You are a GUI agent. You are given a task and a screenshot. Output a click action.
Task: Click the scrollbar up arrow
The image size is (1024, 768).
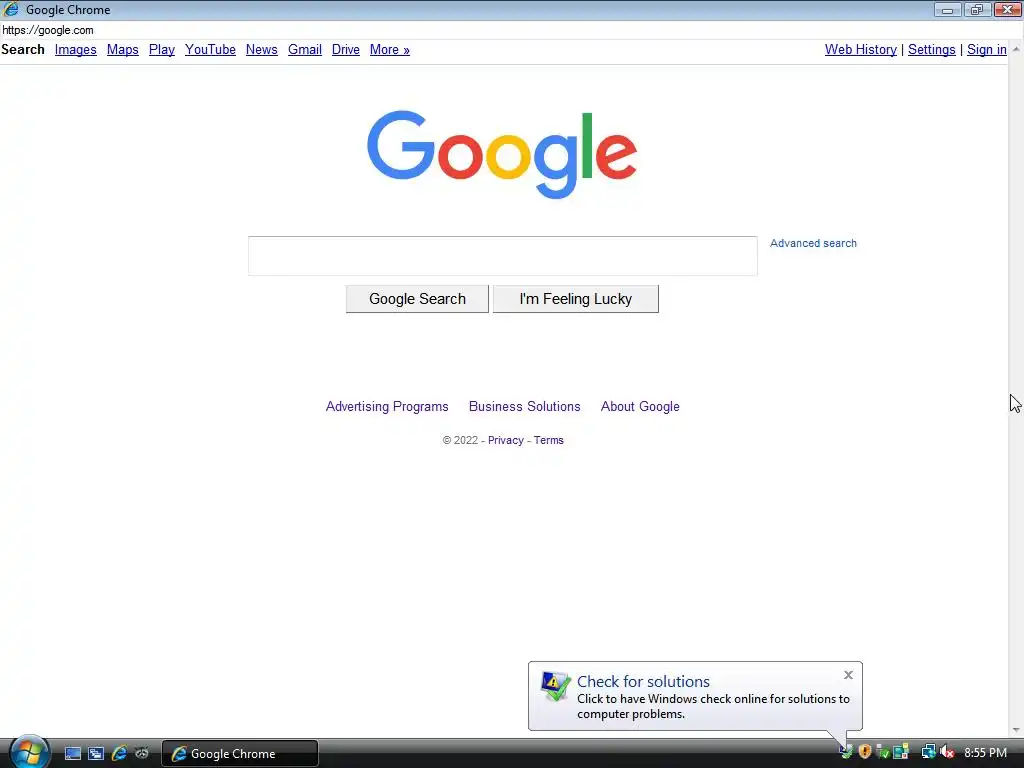coord(1016,49)
